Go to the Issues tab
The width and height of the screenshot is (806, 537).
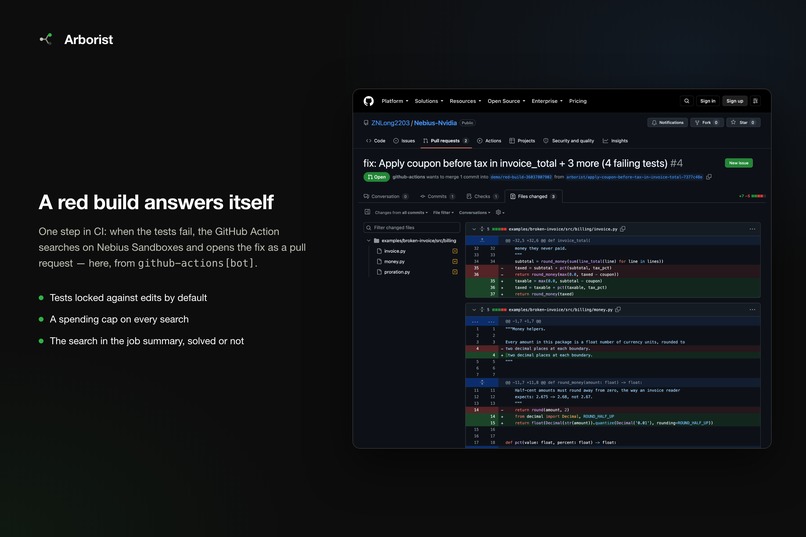click(x=404, y=141)
